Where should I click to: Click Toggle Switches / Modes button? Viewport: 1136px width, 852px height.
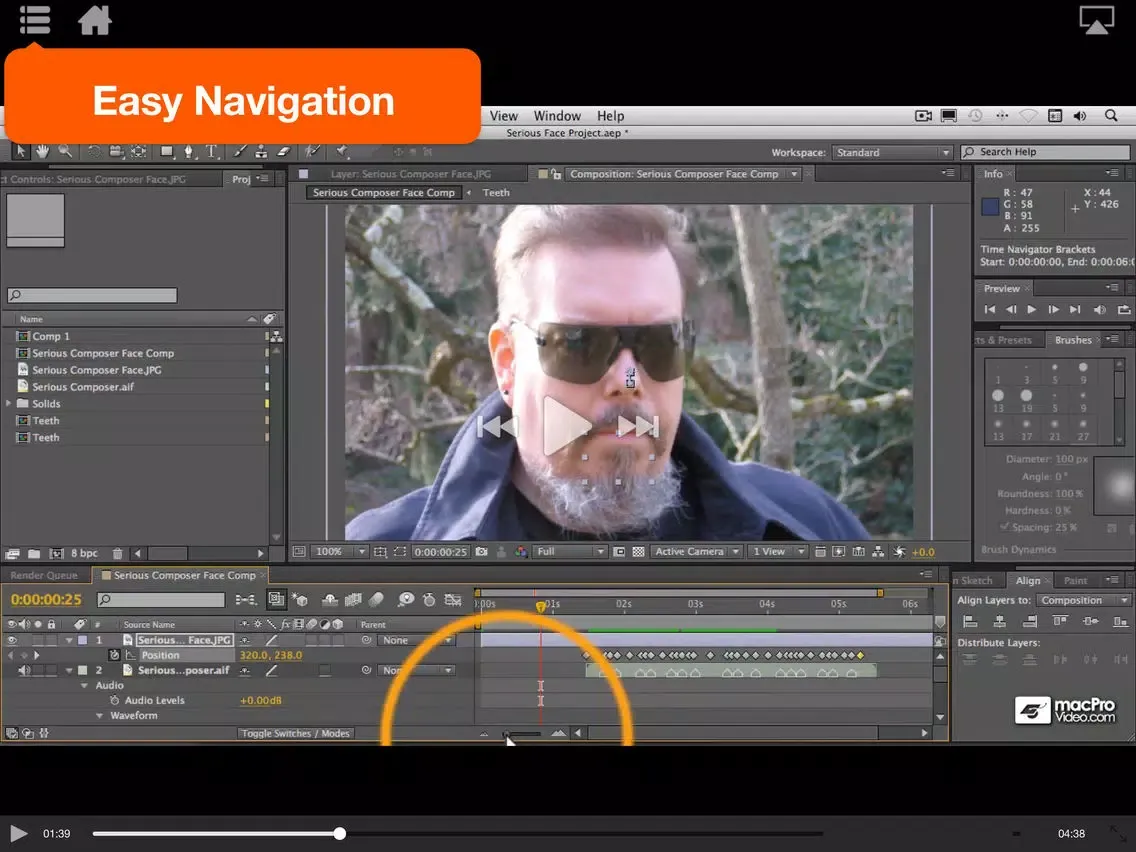coord(296,734)
